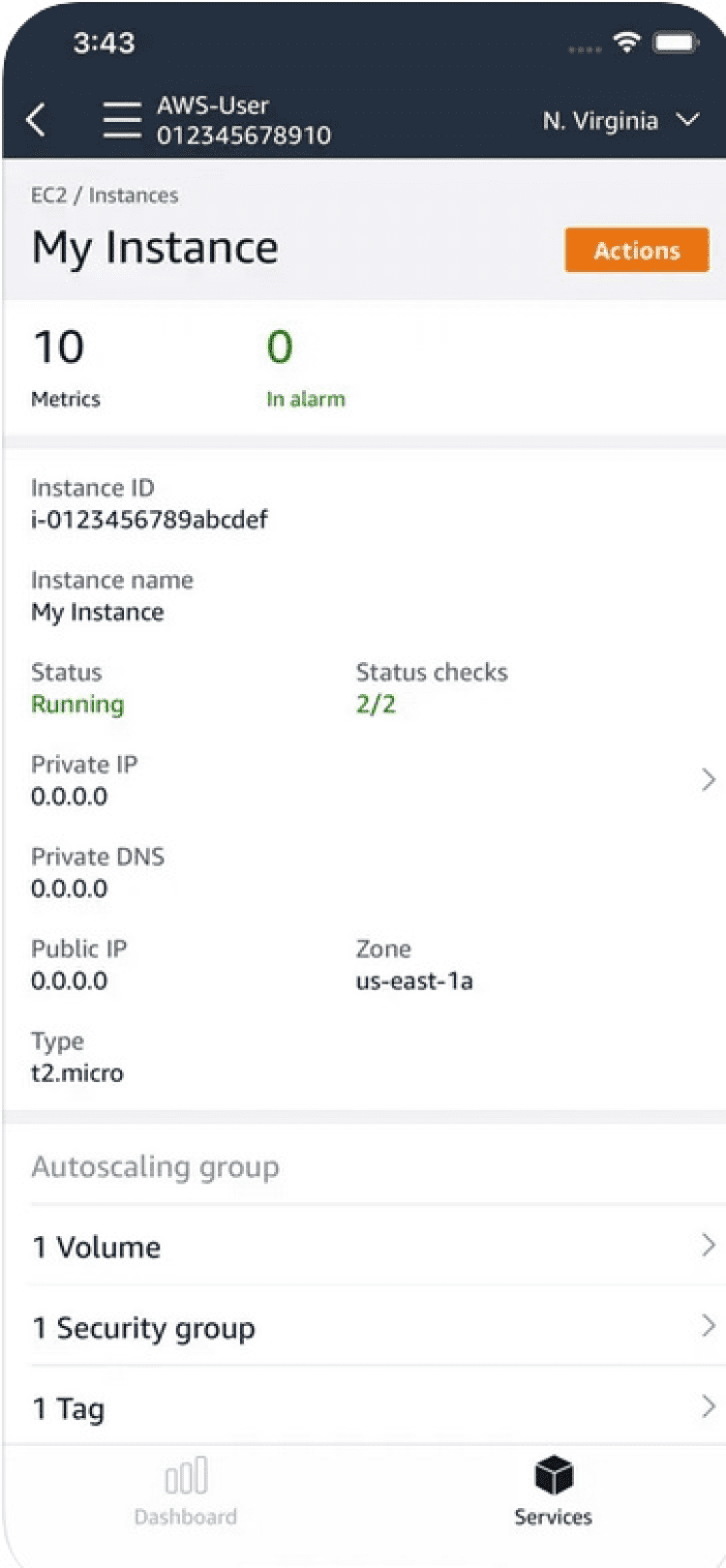Viewport: 726px width, 1568px height.
Task: Tap the AWS-User account label
Action: tap(213, 106)
